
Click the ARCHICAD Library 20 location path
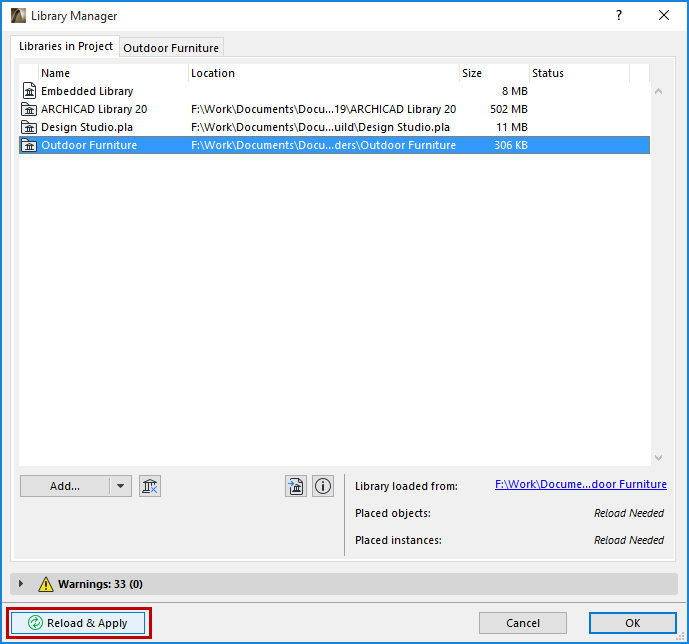323,109
